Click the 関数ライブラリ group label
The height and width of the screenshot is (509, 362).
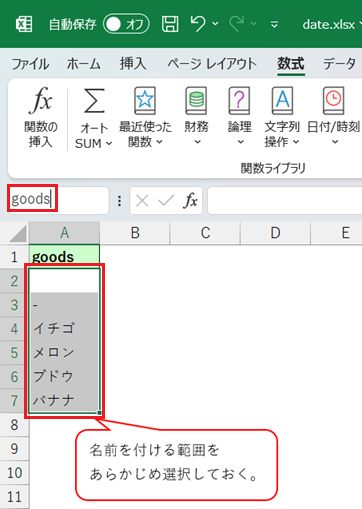point(273,168)
